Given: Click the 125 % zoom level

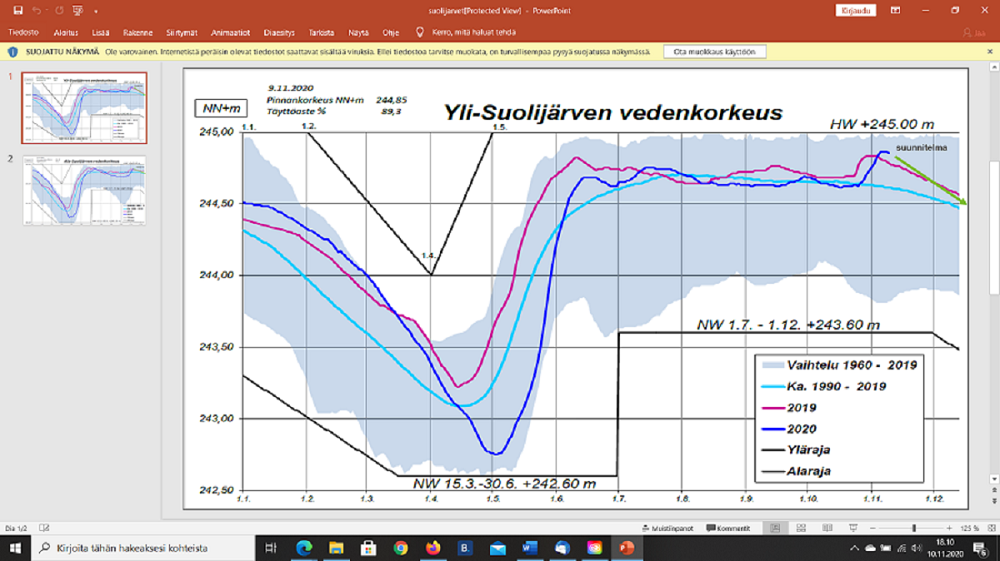Looking at the screenshot, I should click(x=969, y=528).
